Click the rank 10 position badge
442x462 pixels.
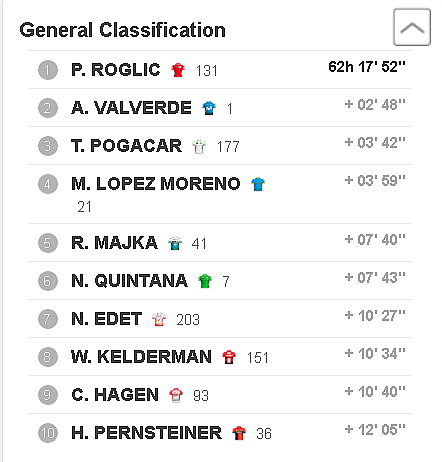pyautogui.click(x=48, y=433)
